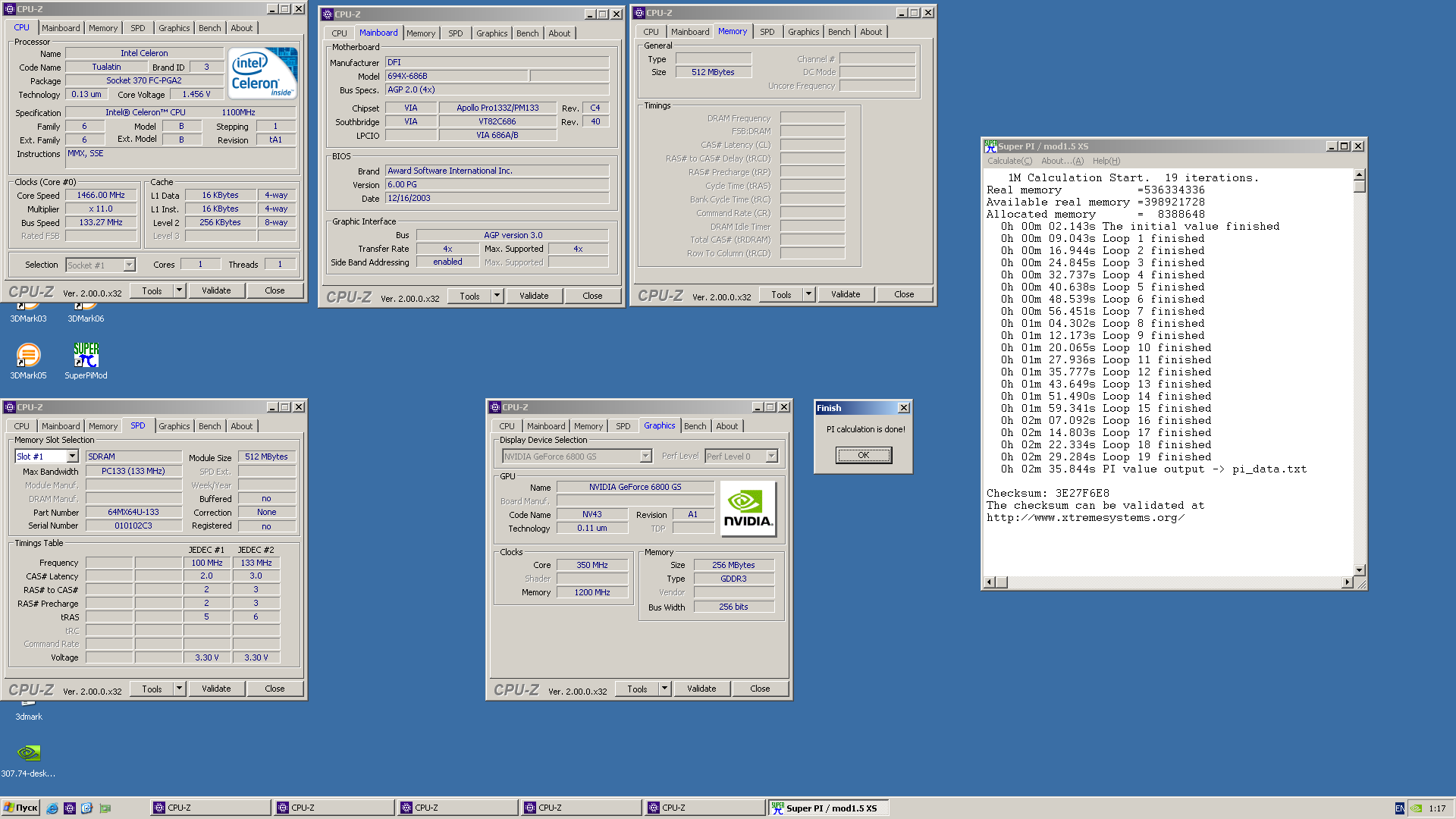The height and width of the screenshot is (819, 1456).
Task: Open Tools dropdown arrow in SPD window
Action: pyautogui.click(x=180, y=689)
